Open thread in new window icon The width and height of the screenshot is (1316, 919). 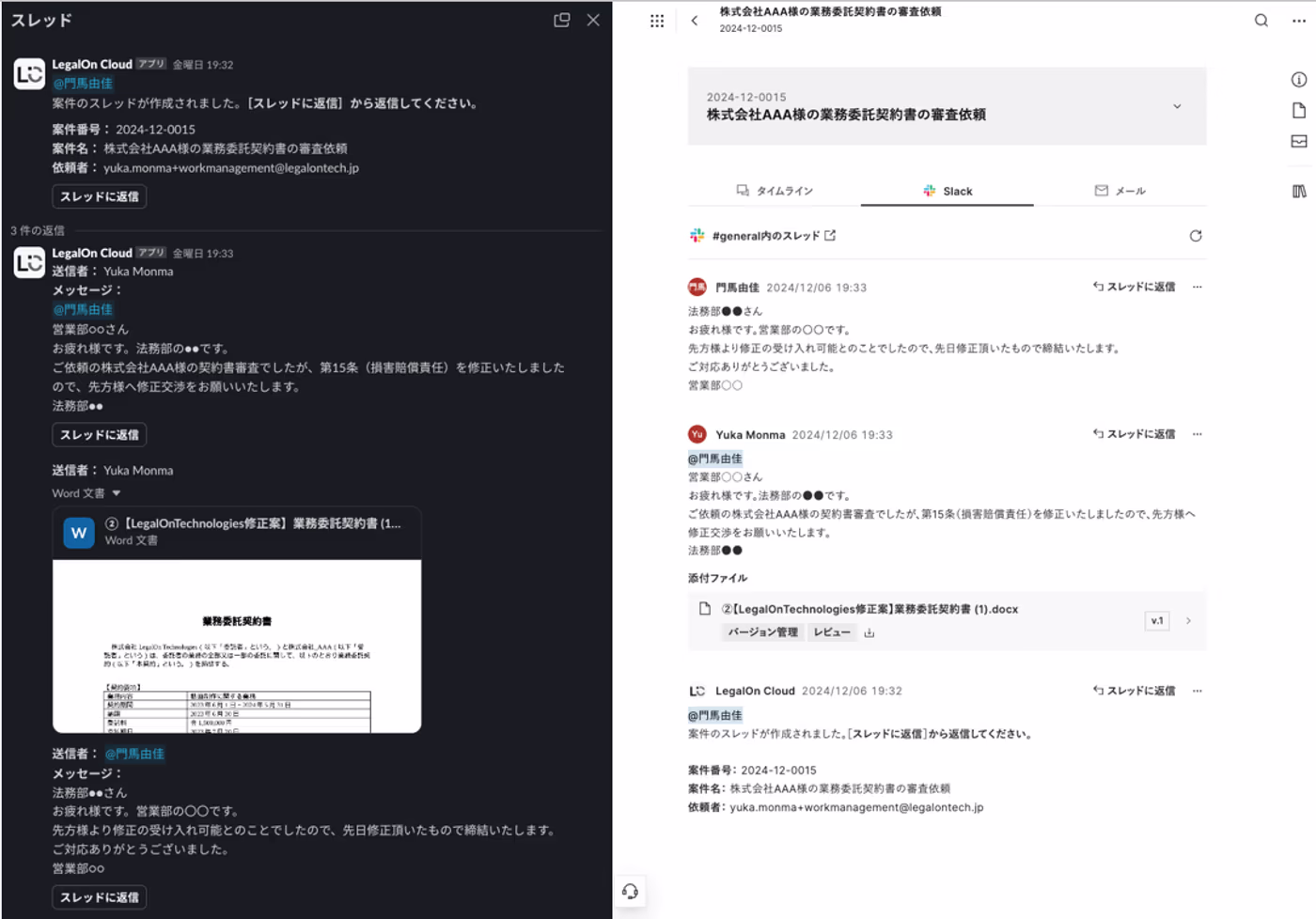561,20
